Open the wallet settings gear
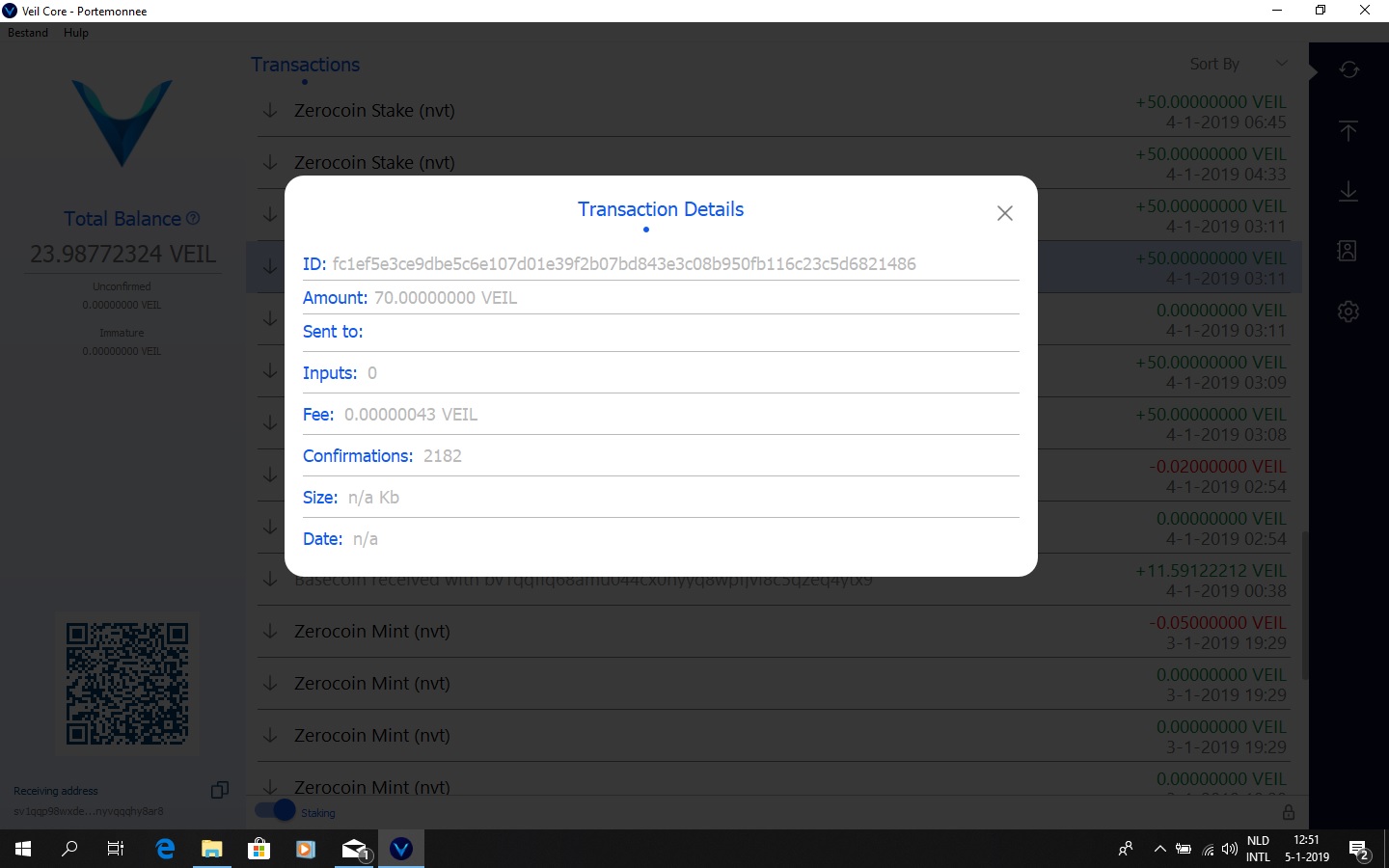 1348,311
